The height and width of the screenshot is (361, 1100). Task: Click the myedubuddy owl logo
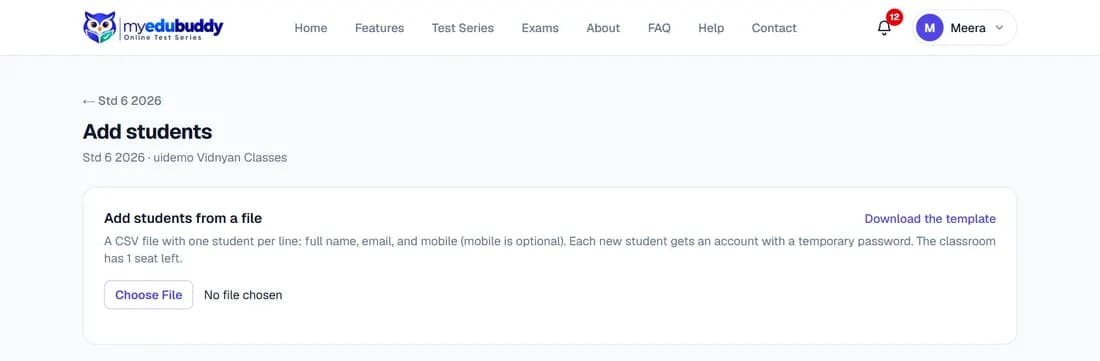152,27
